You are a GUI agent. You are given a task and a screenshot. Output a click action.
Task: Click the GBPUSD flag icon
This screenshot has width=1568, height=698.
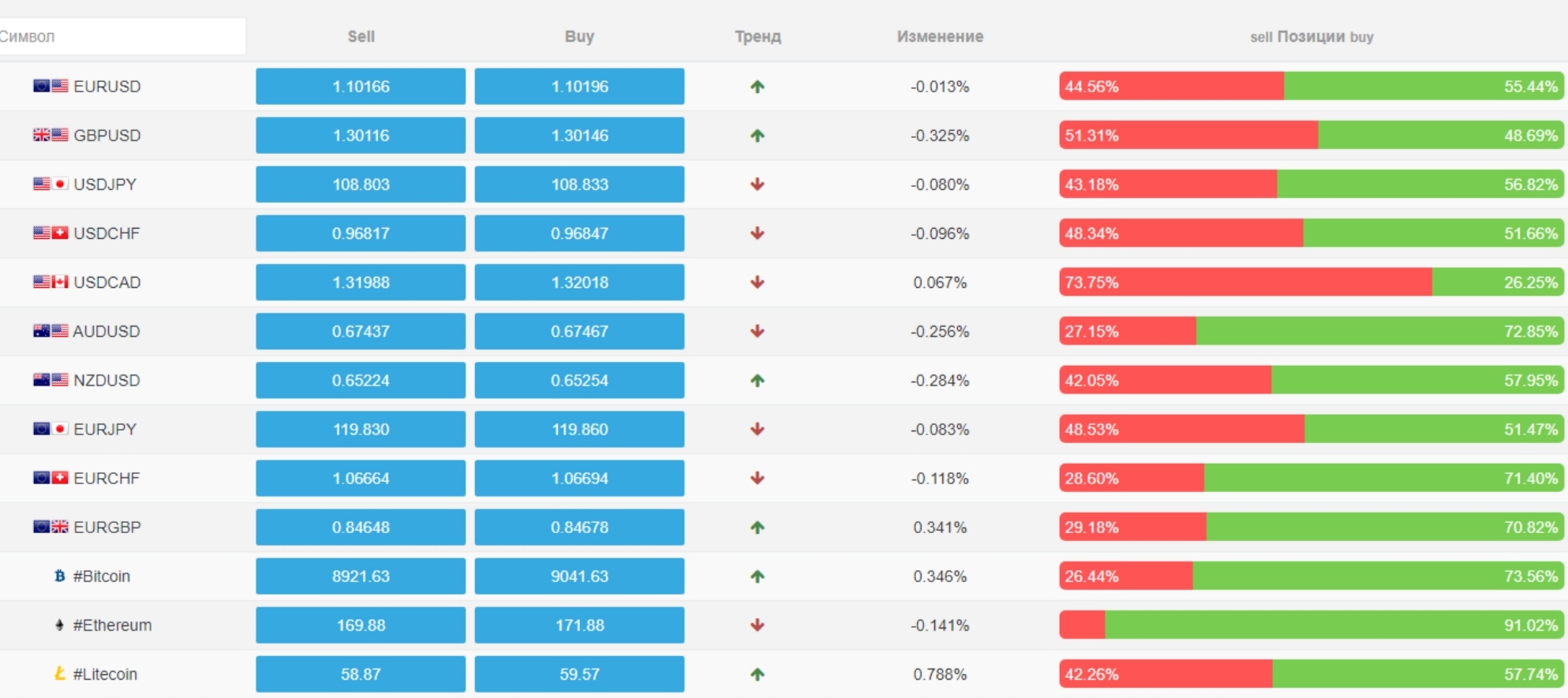[51, 135]
